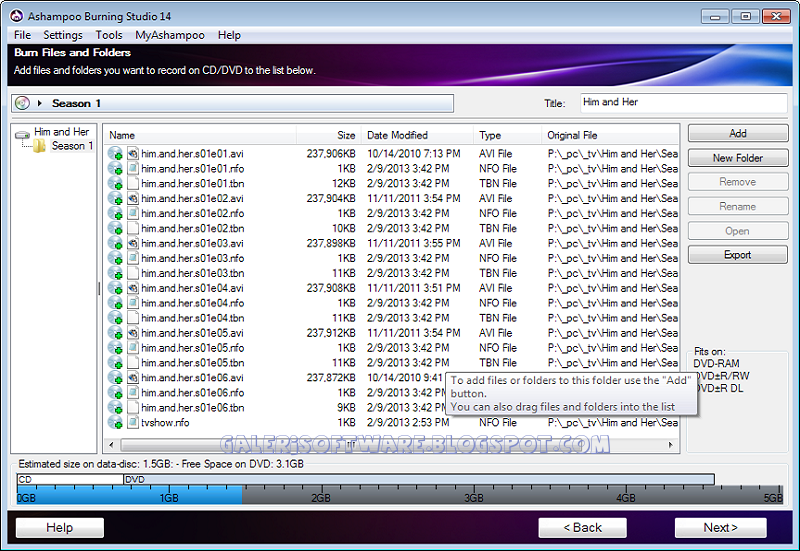Click the disc-add icon for him.and.her.s01e06.nfo

pyautogui.click(x=115, y=393)
